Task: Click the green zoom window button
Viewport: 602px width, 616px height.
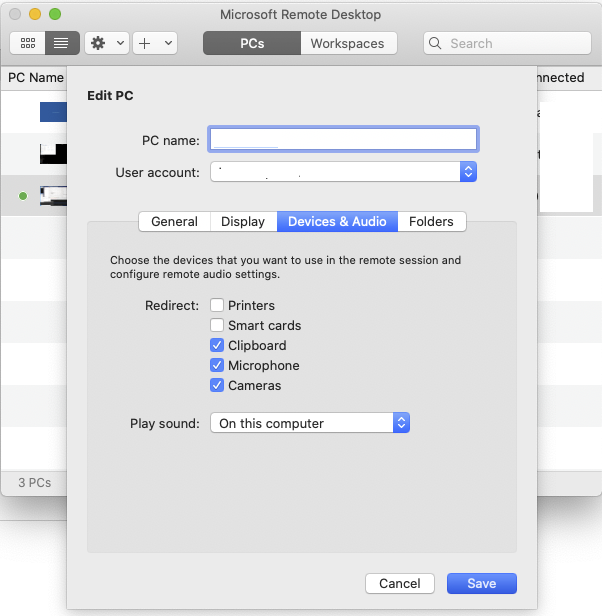Action: click(55, 14)
